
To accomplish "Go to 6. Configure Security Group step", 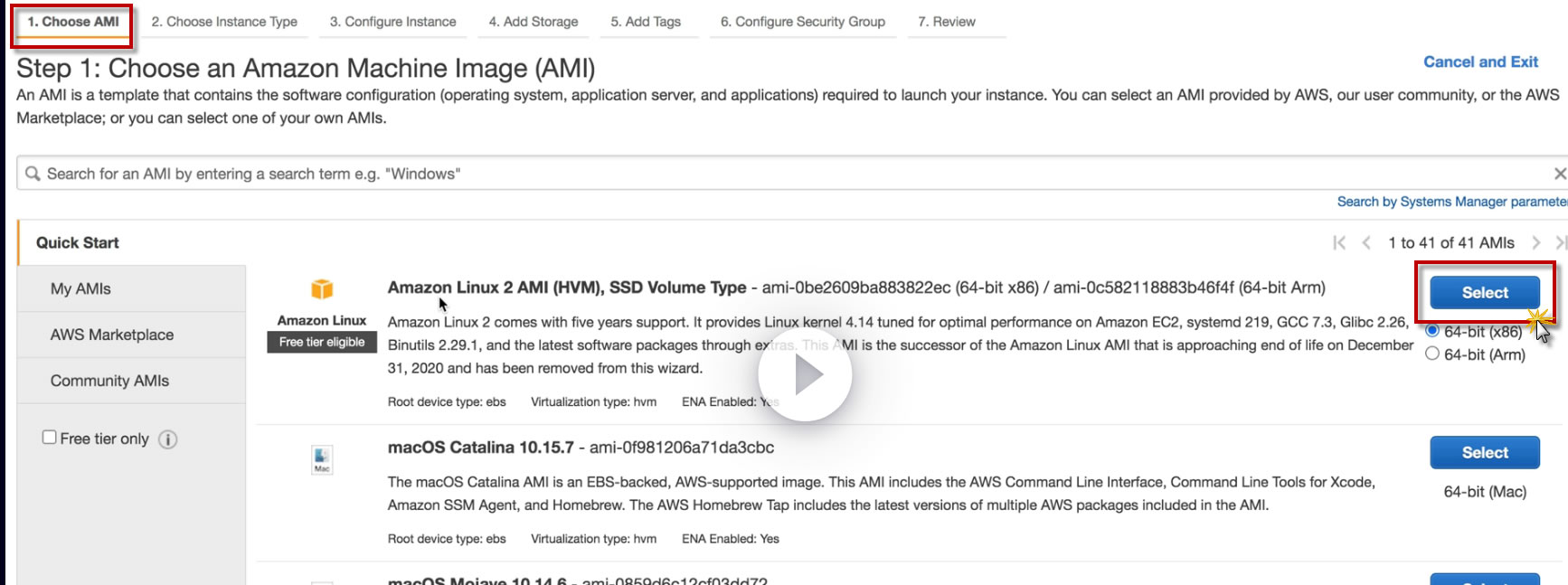I will [x=803, y=22].
